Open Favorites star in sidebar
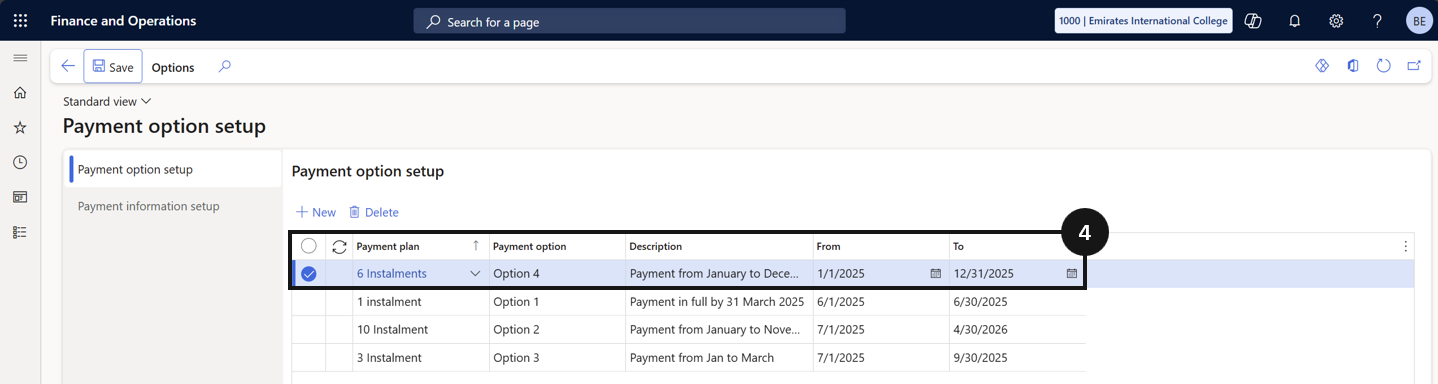Image resolution: width=1438 pixels, height=384 pixels. pyautogui.click(x=20, y=128)
